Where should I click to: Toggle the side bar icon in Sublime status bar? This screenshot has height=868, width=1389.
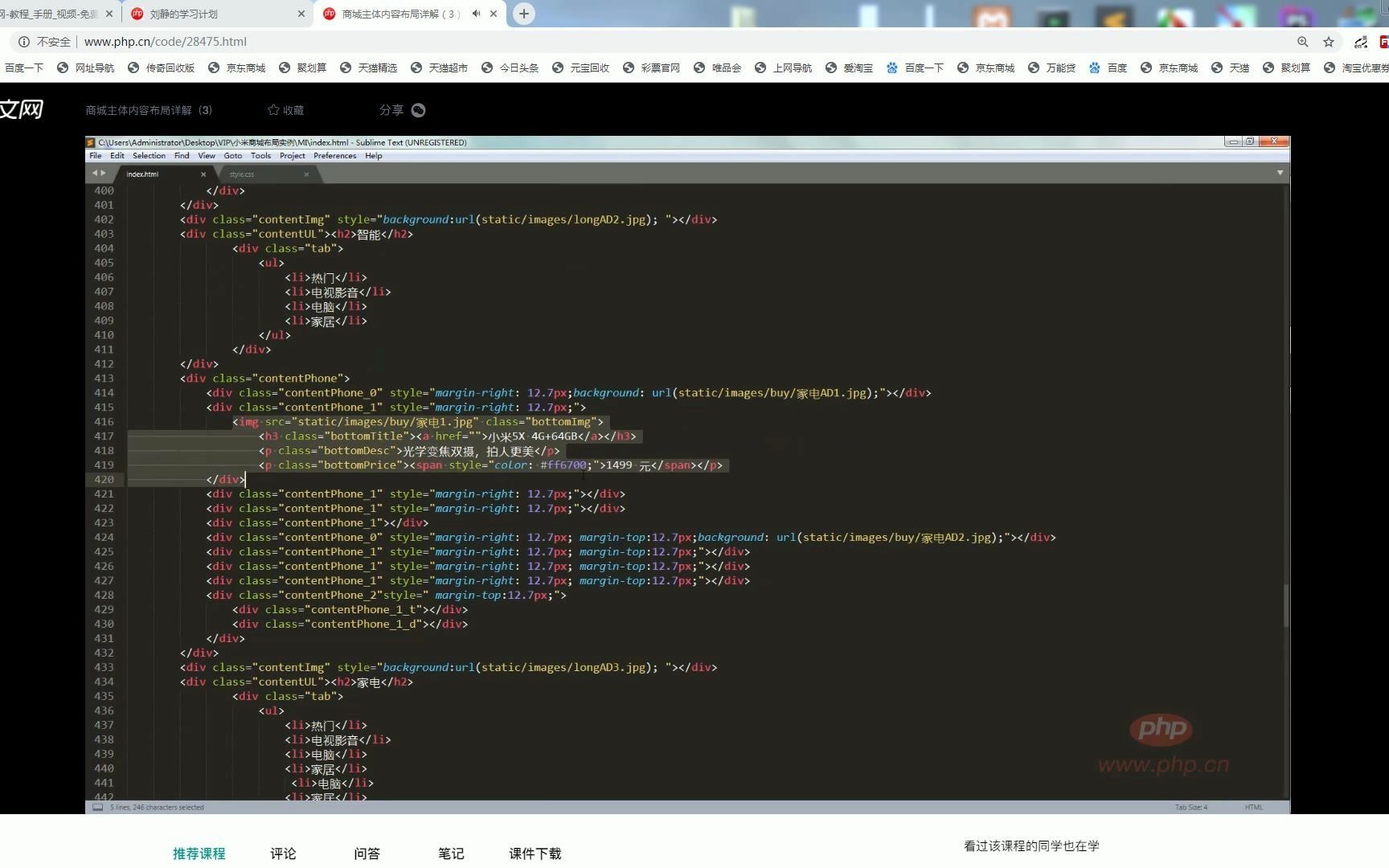[97, 807]
